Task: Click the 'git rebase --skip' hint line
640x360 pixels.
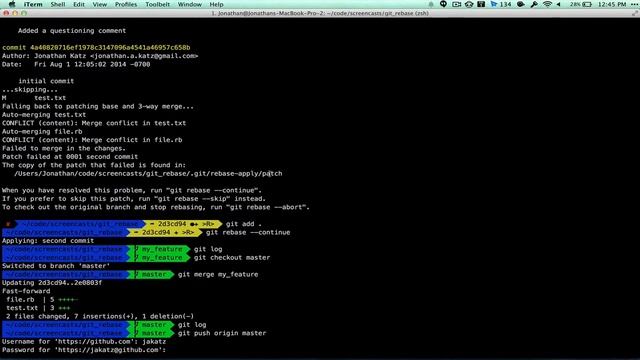Action: 134,199
